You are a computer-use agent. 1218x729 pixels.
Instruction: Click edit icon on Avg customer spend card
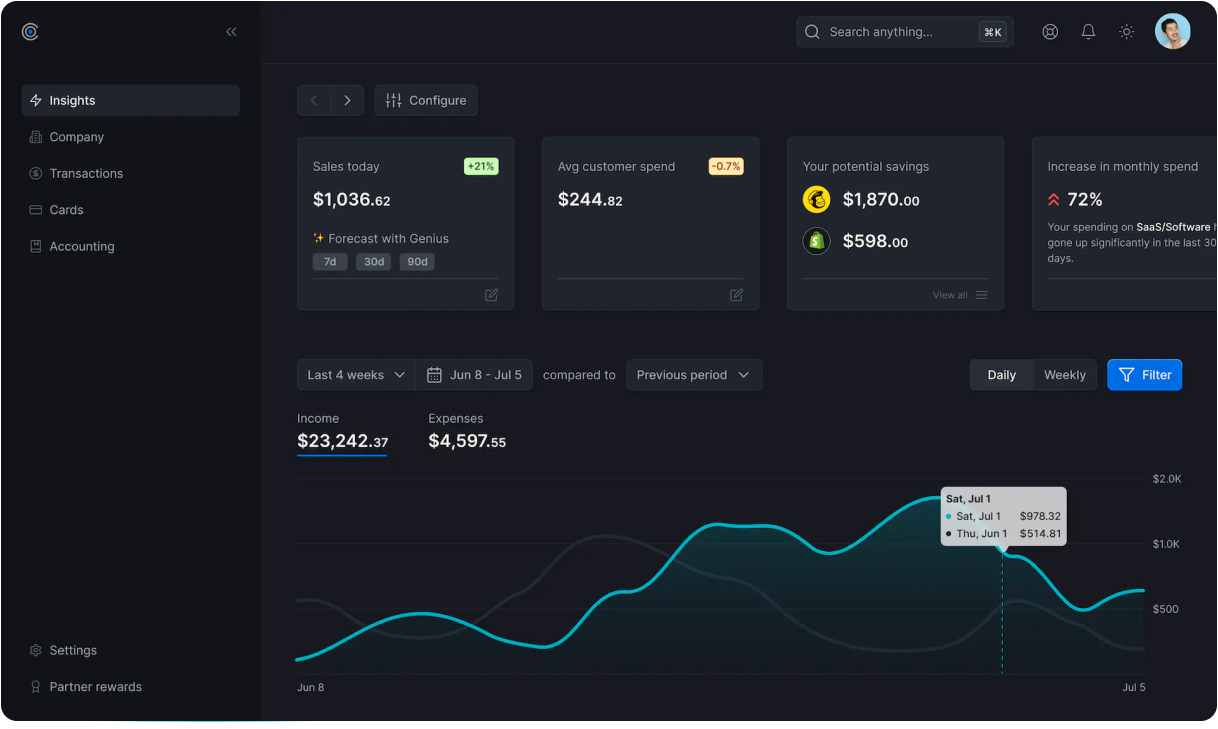point(736,295)
